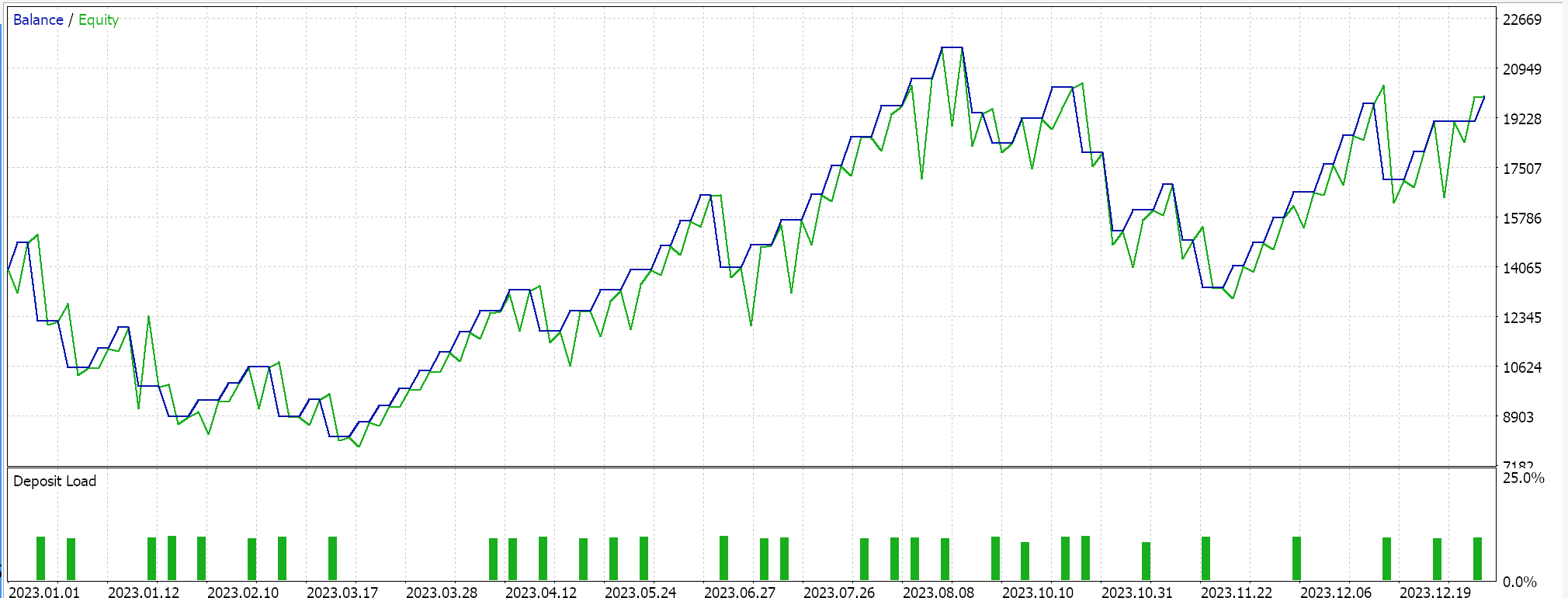The width and height of the screenshot is (1568, 598).
Task: Click the 2023.03.28 date label
Action: pyautogui.click(x=442, y=592)
